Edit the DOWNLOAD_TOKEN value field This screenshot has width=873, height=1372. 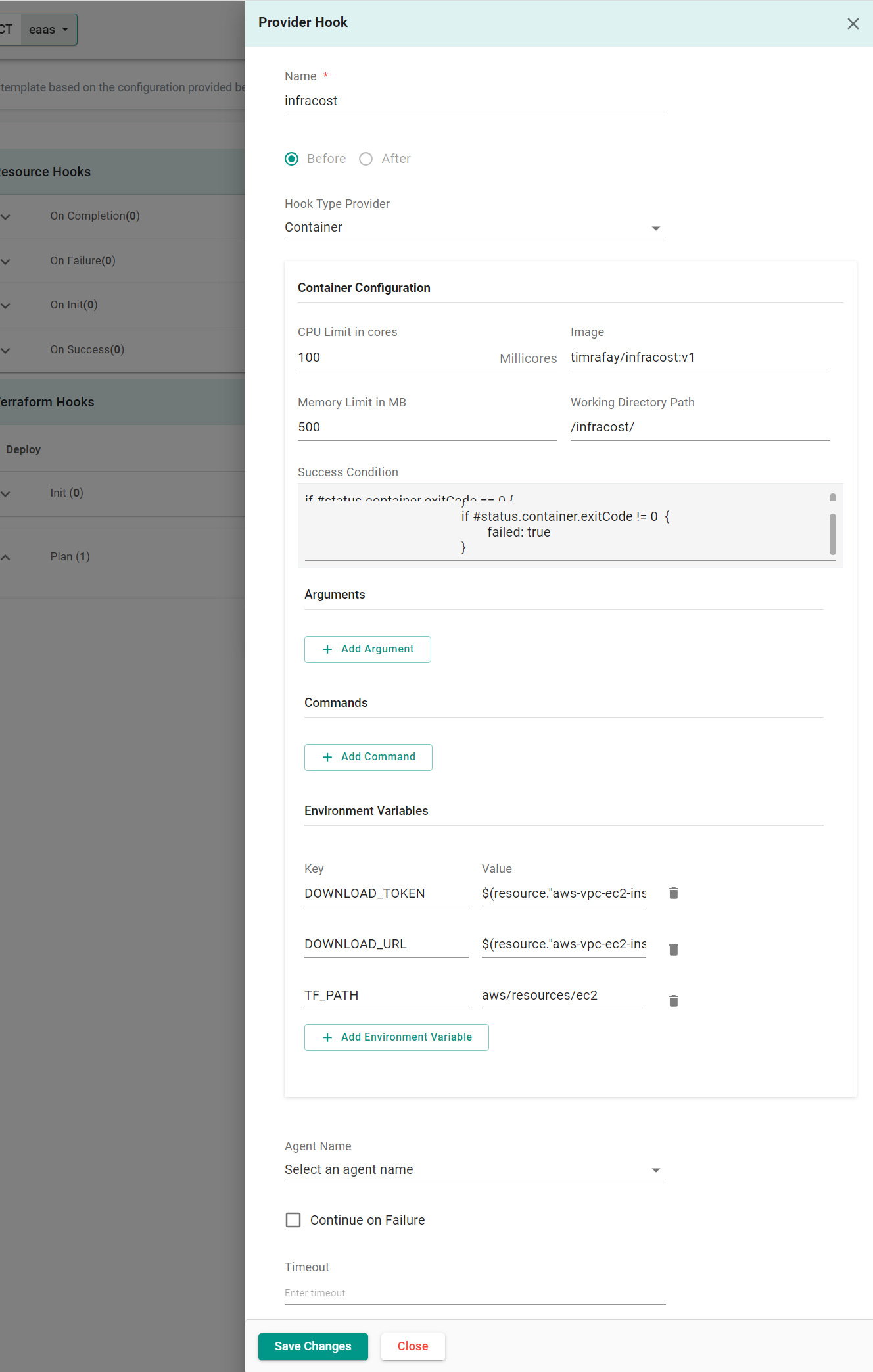pyautogui.click(x=563, y=893)
